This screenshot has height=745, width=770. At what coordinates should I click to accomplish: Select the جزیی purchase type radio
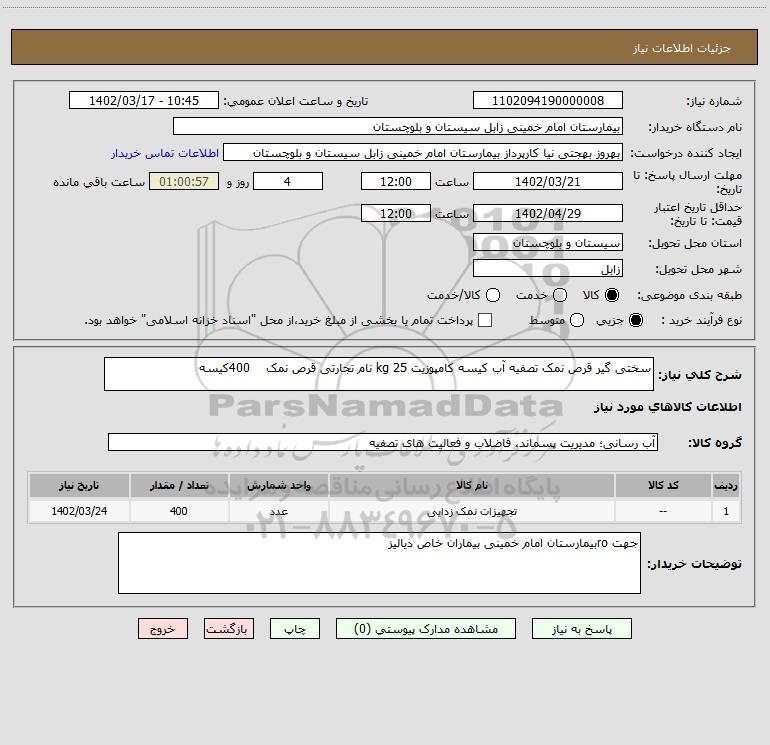pyautogui.click(x=636, y=320)
